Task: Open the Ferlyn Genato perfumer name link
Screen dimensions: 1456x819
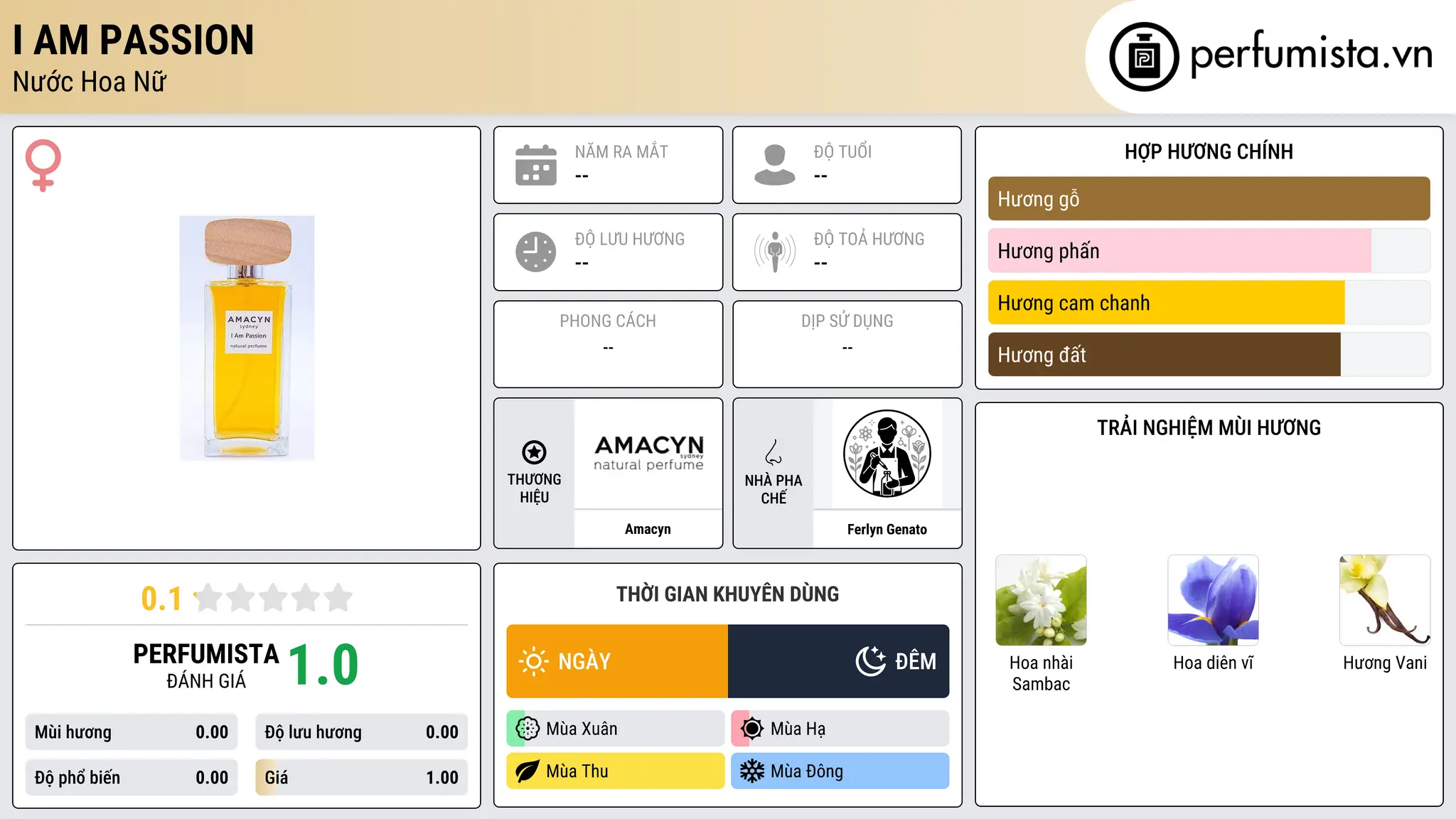Action: [887, 529]
